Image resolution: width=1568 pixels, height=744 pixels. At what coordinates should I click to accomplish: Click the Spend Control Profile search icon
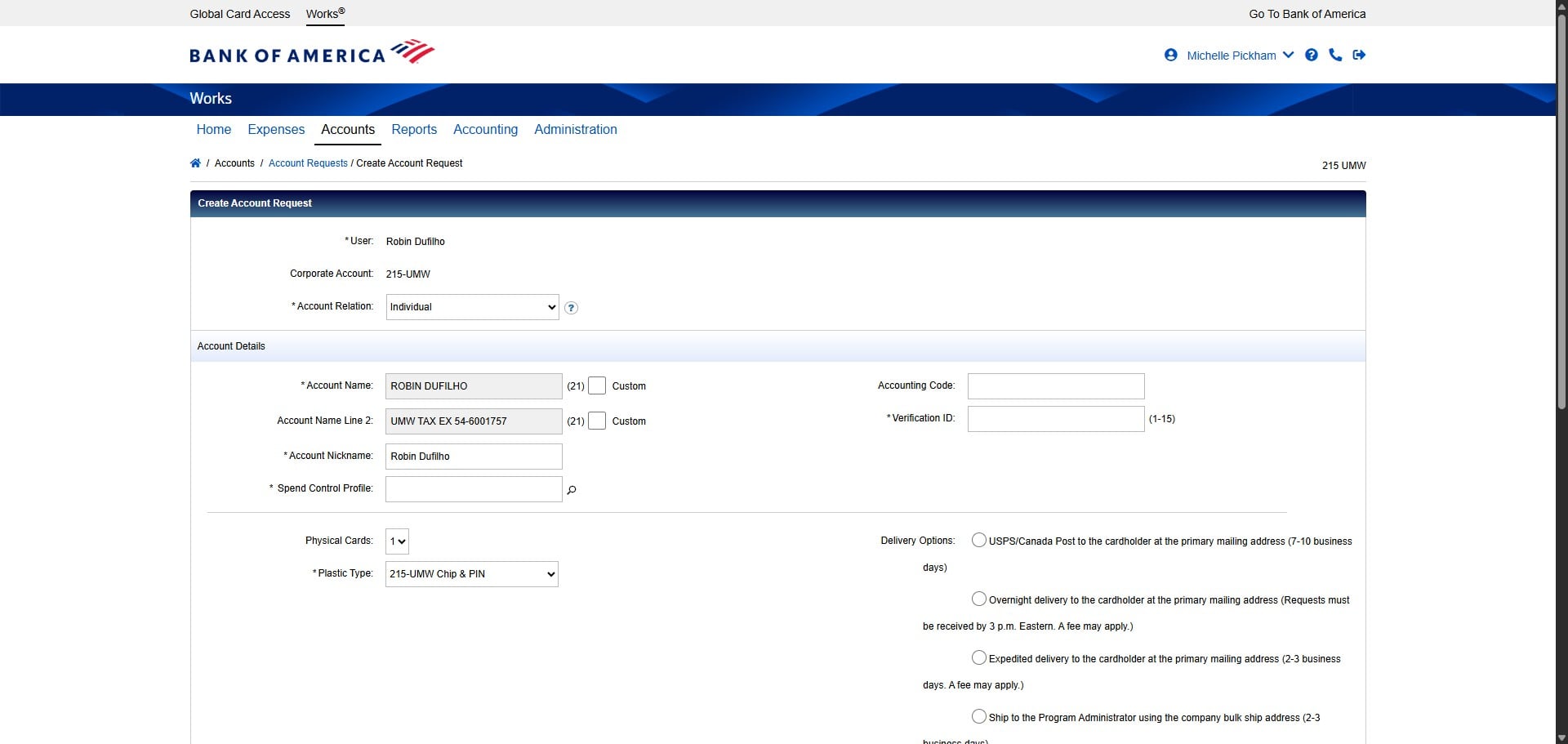point(572,490)
